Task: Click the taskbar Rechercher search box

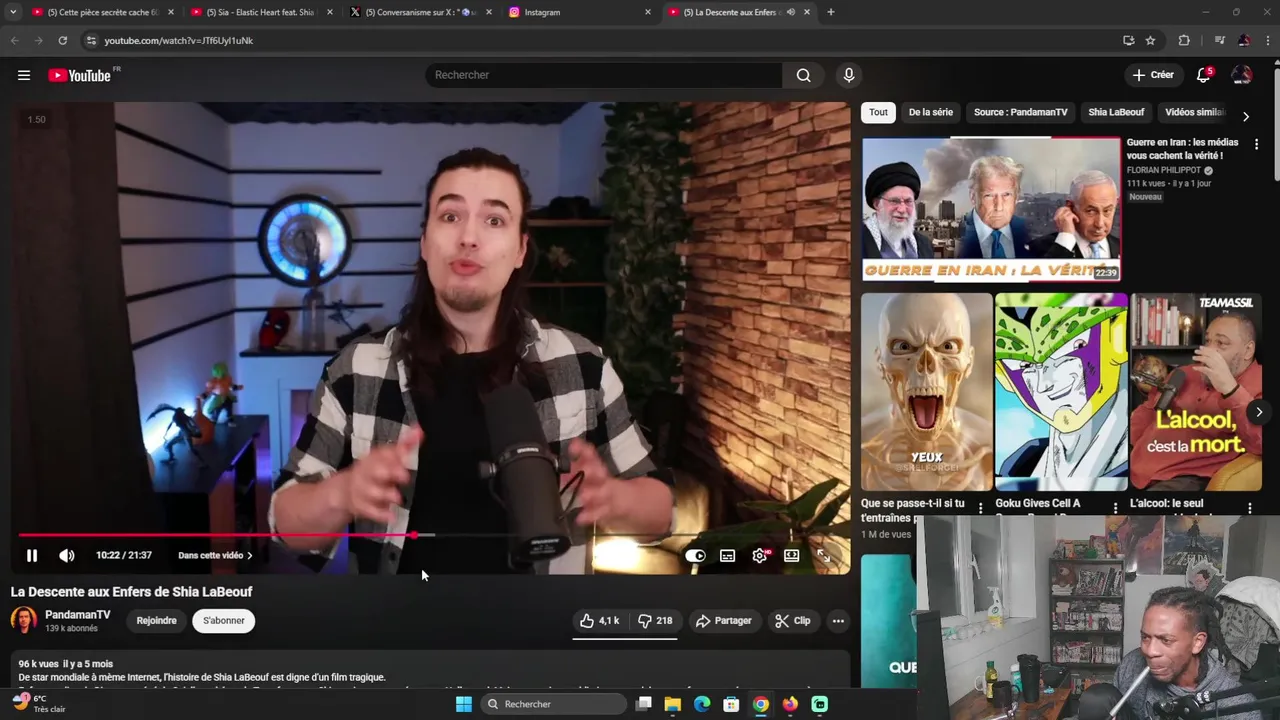Action: coord(554,704)
